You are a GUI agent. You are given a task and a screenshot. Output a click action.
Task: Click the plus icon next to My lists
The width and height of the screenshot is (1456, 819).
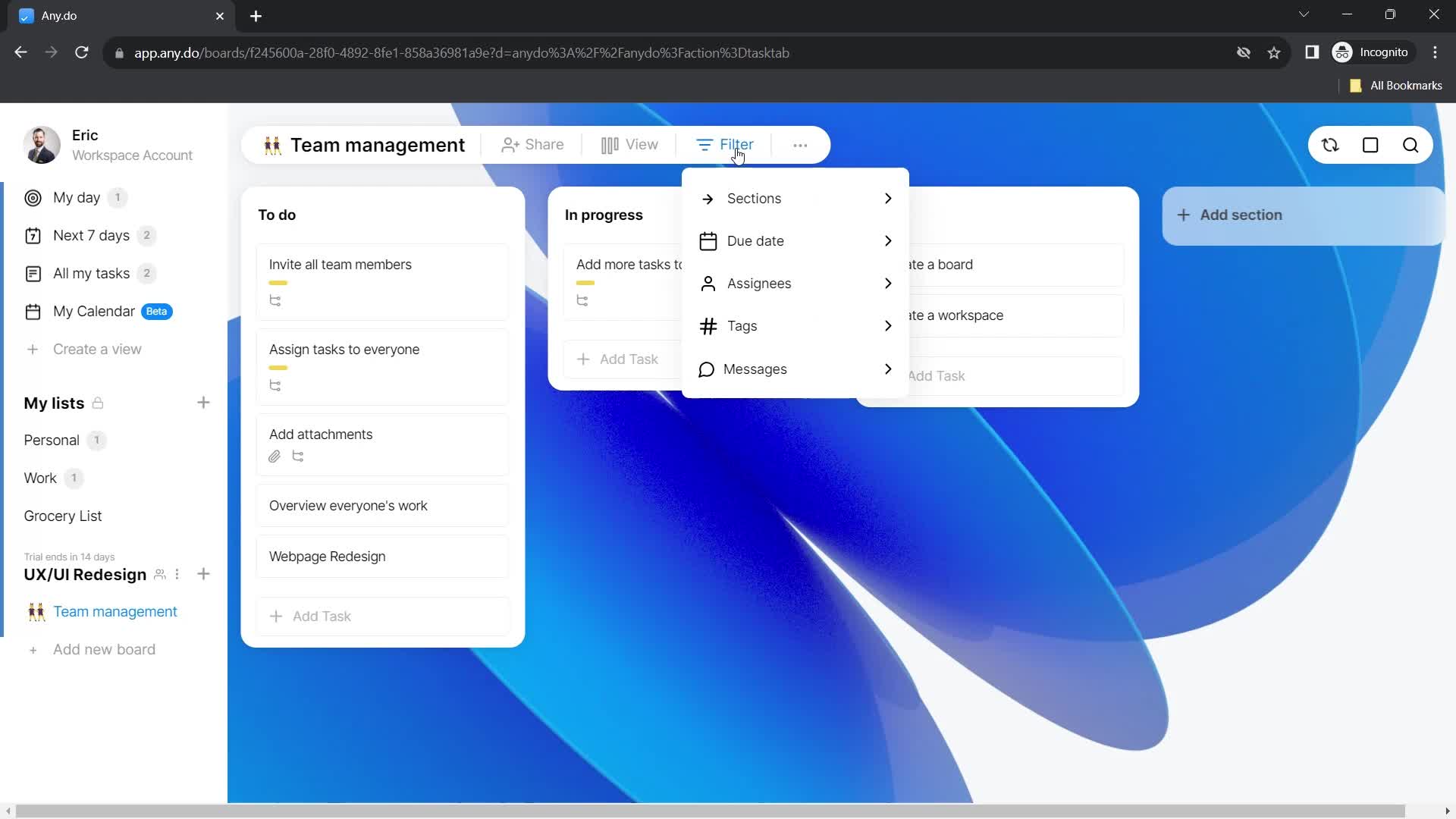click(203, 403)
